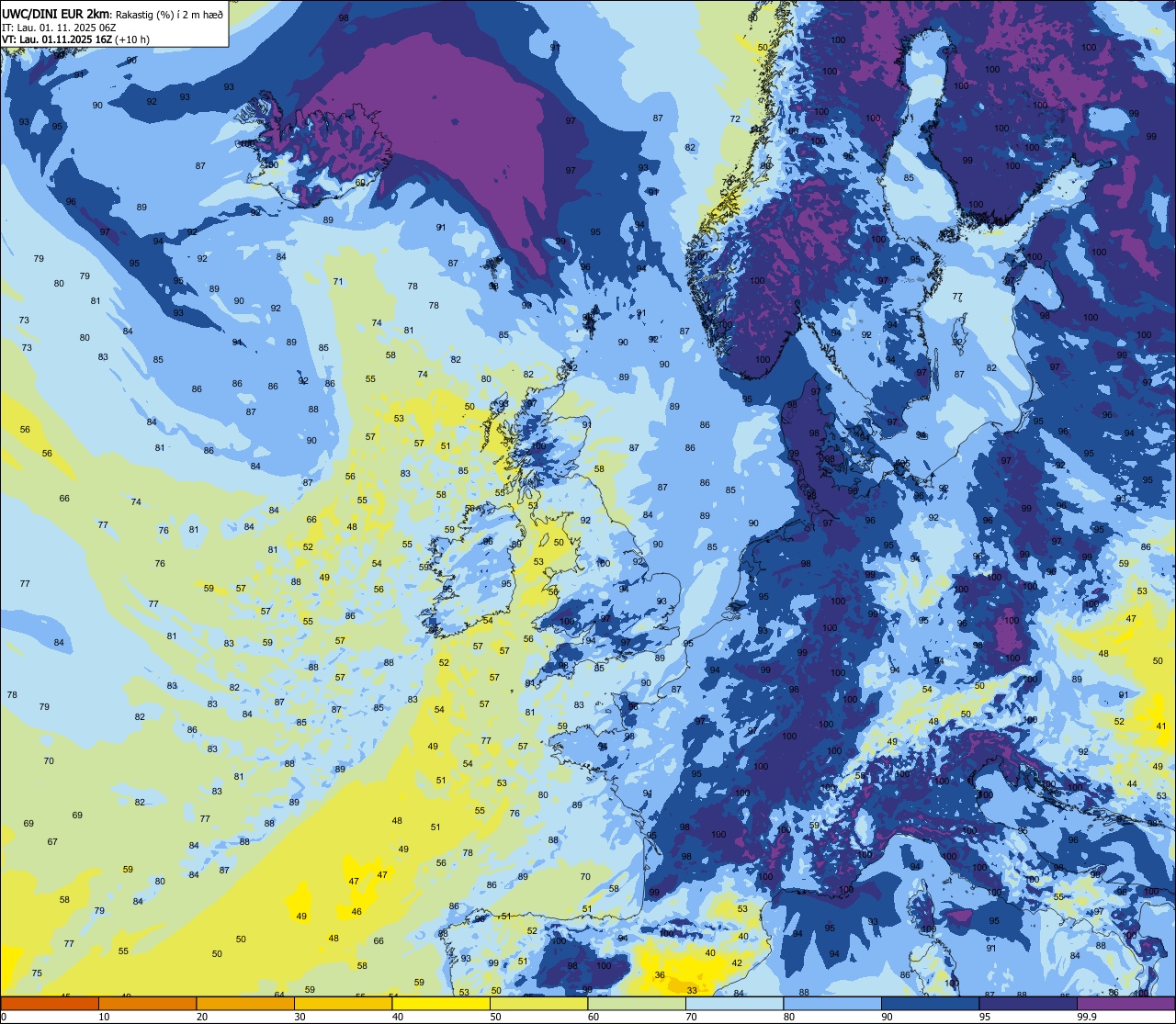Click the legend swatch between 80 and 90
1176x1024 pixels.
832,1004
